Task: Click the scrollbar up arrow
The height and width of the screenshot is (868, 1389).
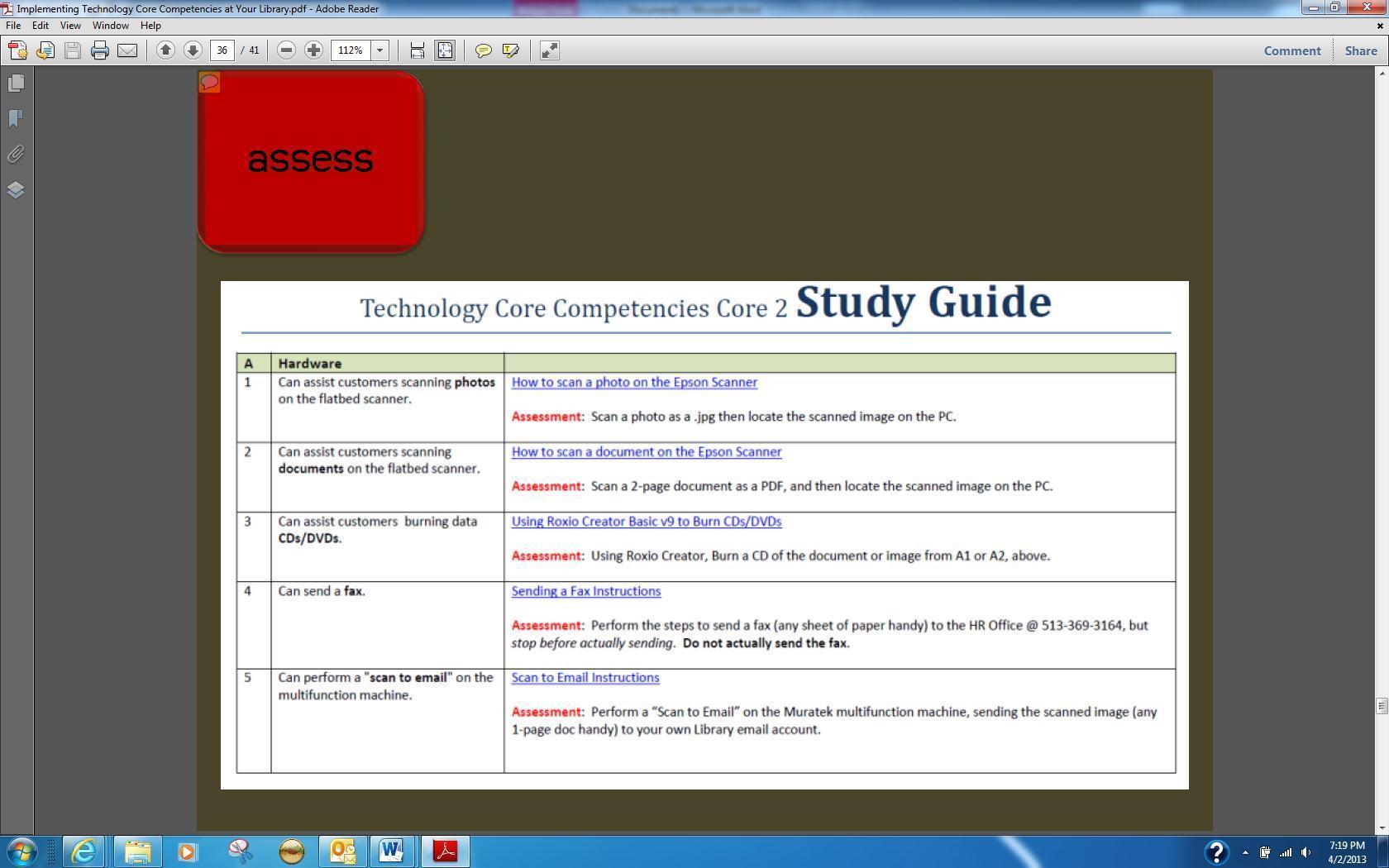Action: 1382,74
